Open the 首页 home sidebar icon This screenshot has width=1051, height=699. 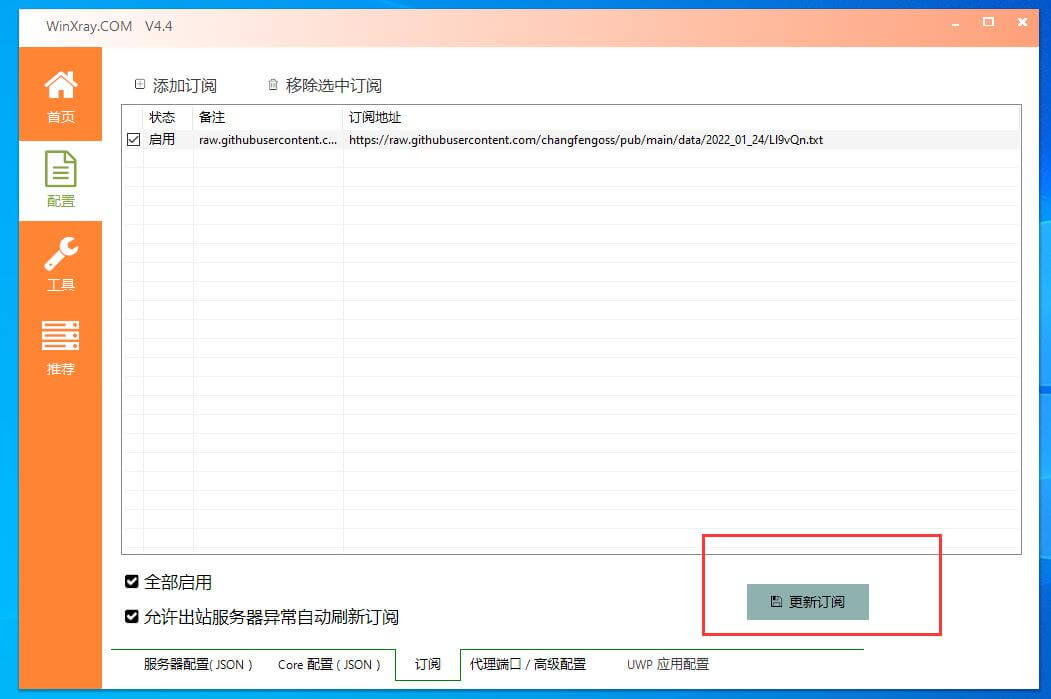point(60,96)
